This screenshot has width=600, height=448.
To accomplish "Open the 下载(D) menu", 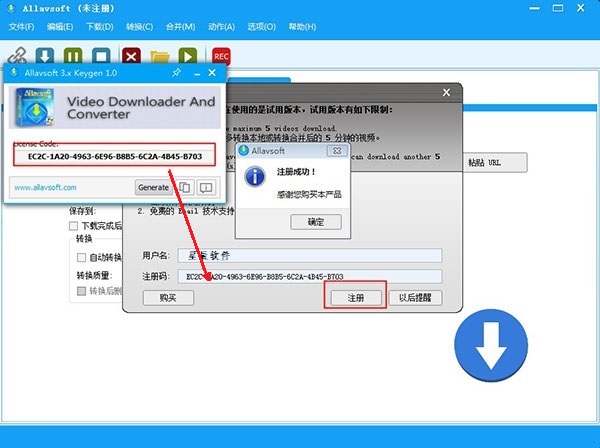I will click(99, 27).
